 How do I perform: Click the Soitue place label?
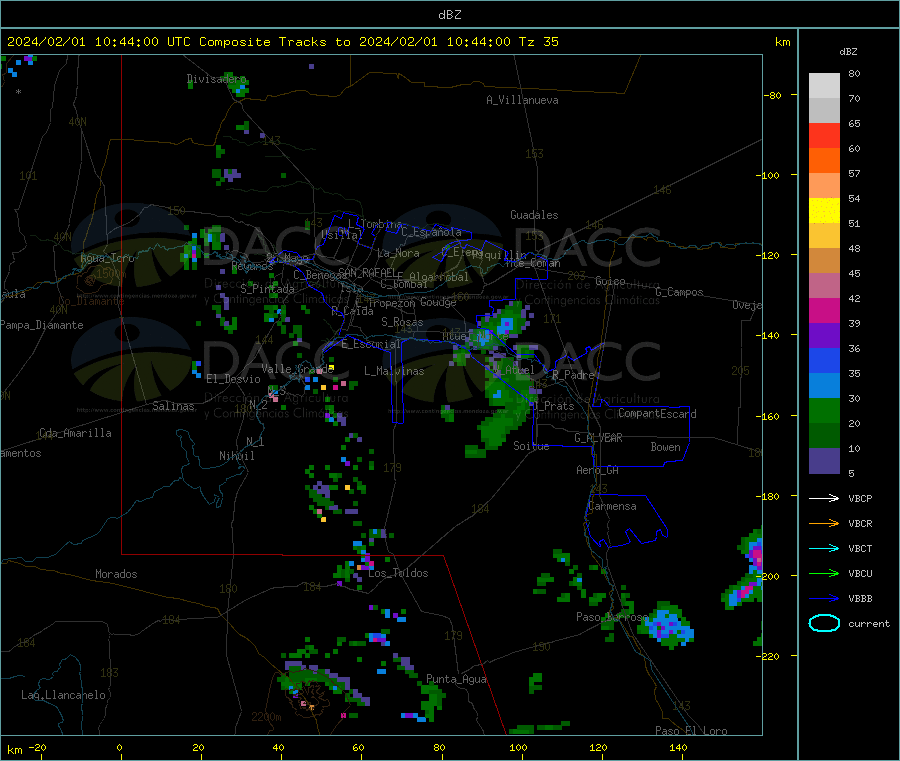point(532,446)
